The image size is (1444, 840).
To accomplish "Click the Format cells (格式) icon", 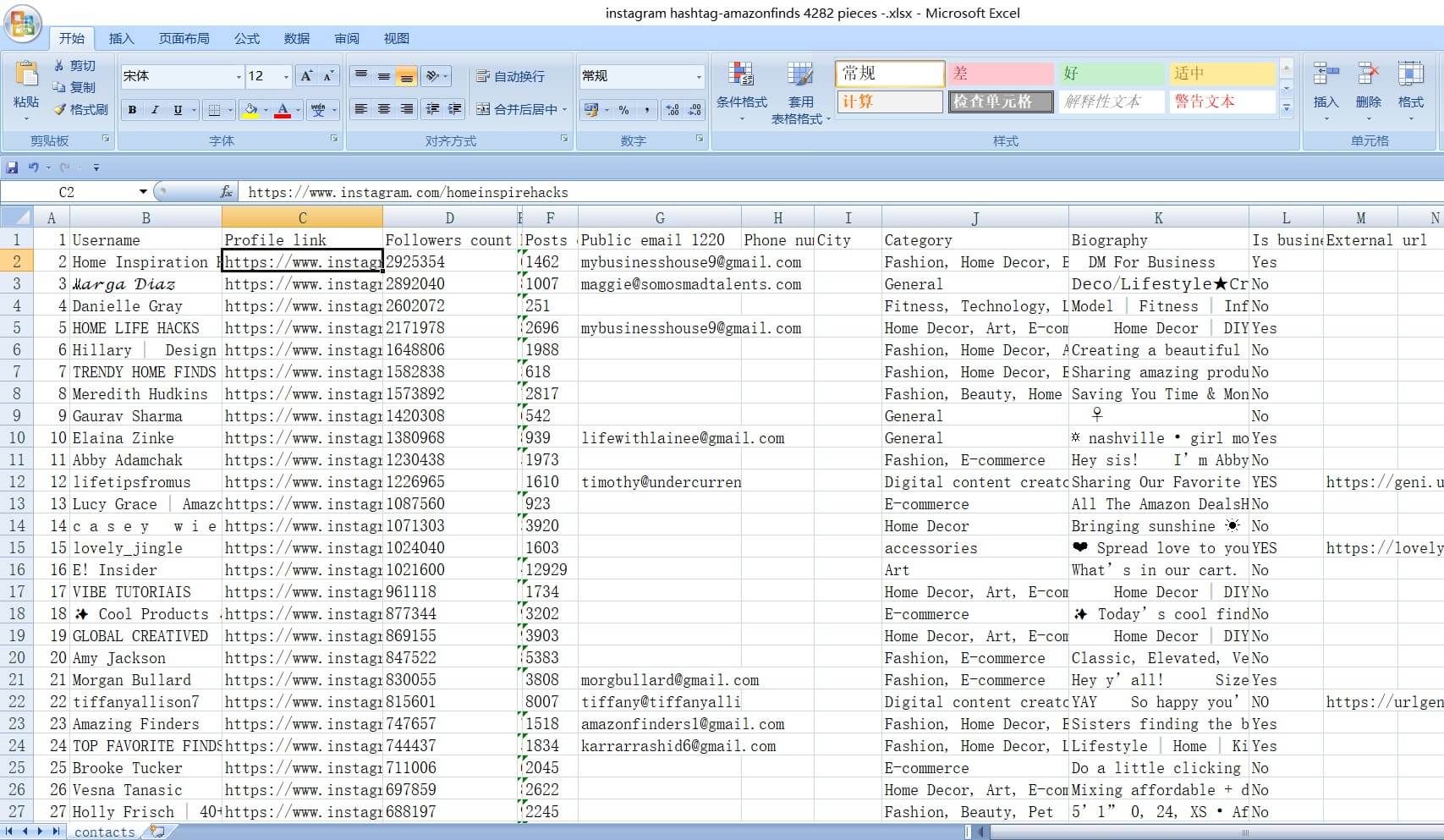I will click(x=1410, y=74).
